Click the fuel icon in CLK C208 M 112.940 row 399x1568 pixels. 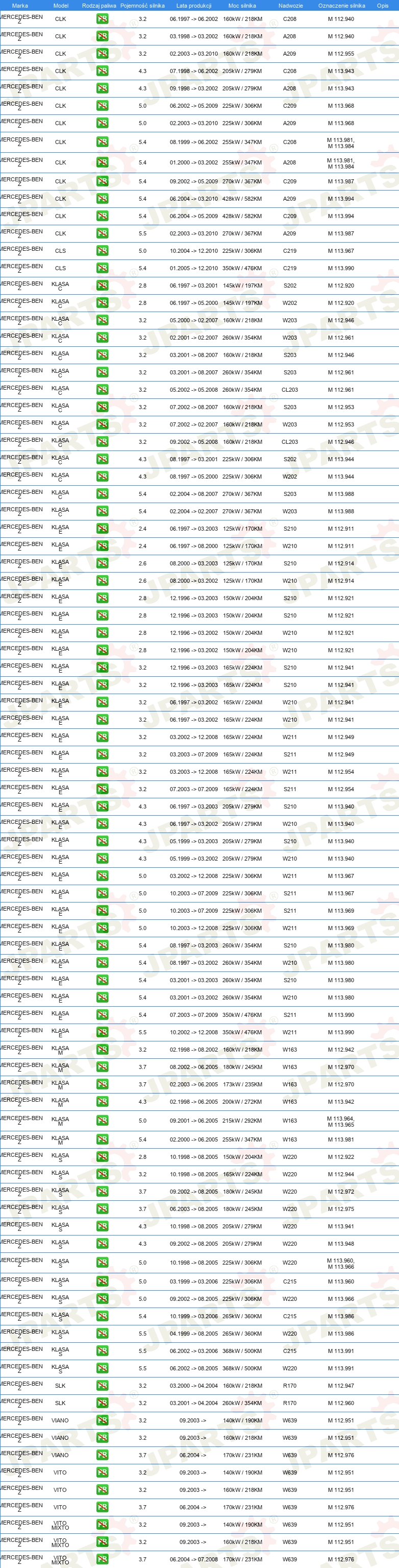(102, 19)
